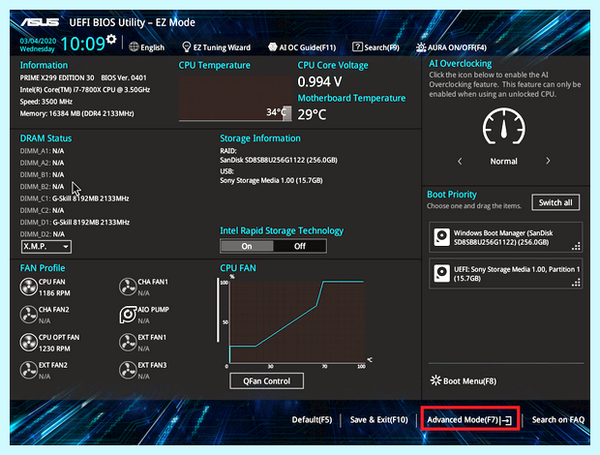Open QFan Control

[x=267, y=381]
